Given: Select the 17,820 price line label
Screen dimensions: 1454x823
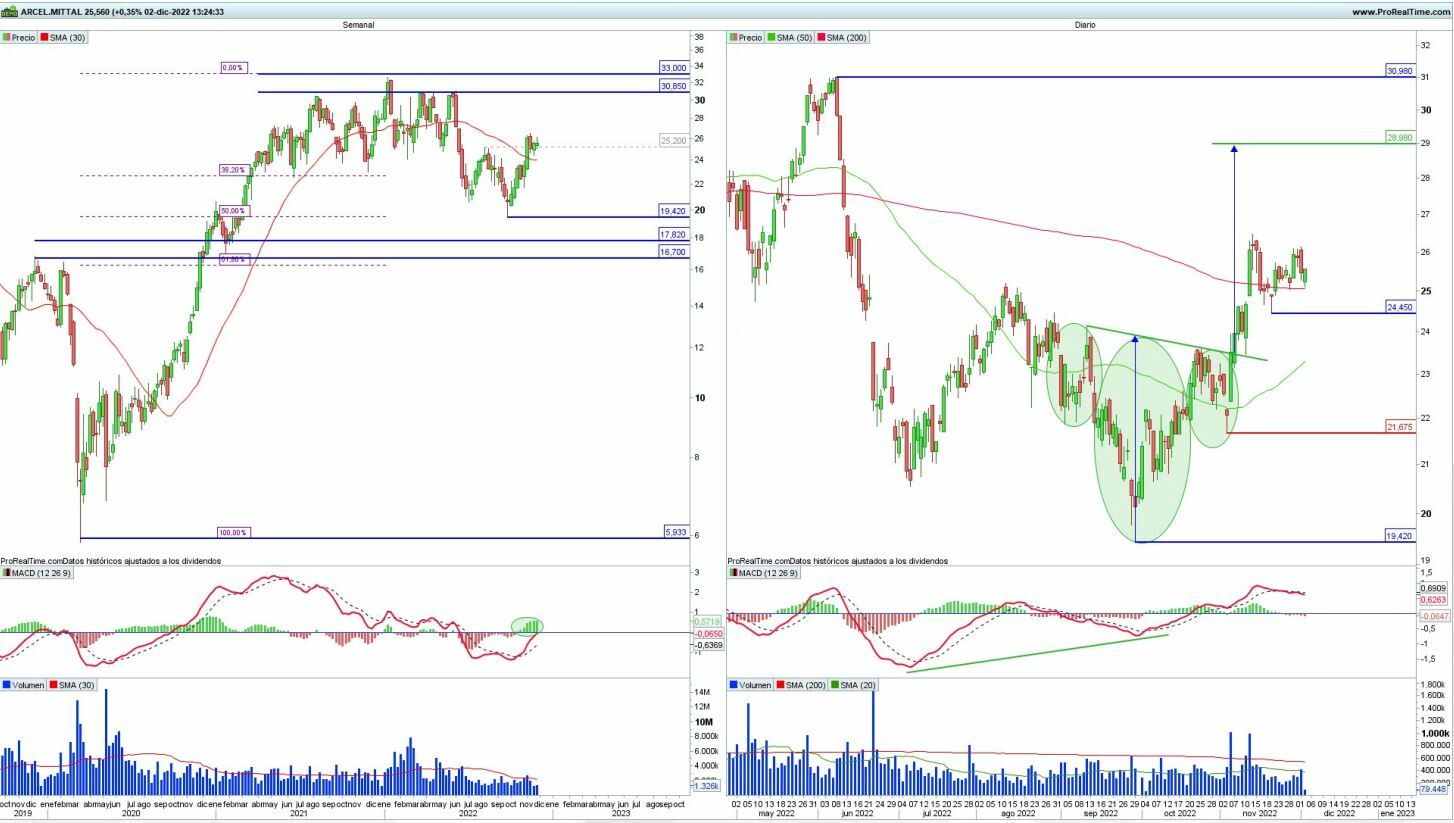Looking at the screenshot, I should point(673,234).
